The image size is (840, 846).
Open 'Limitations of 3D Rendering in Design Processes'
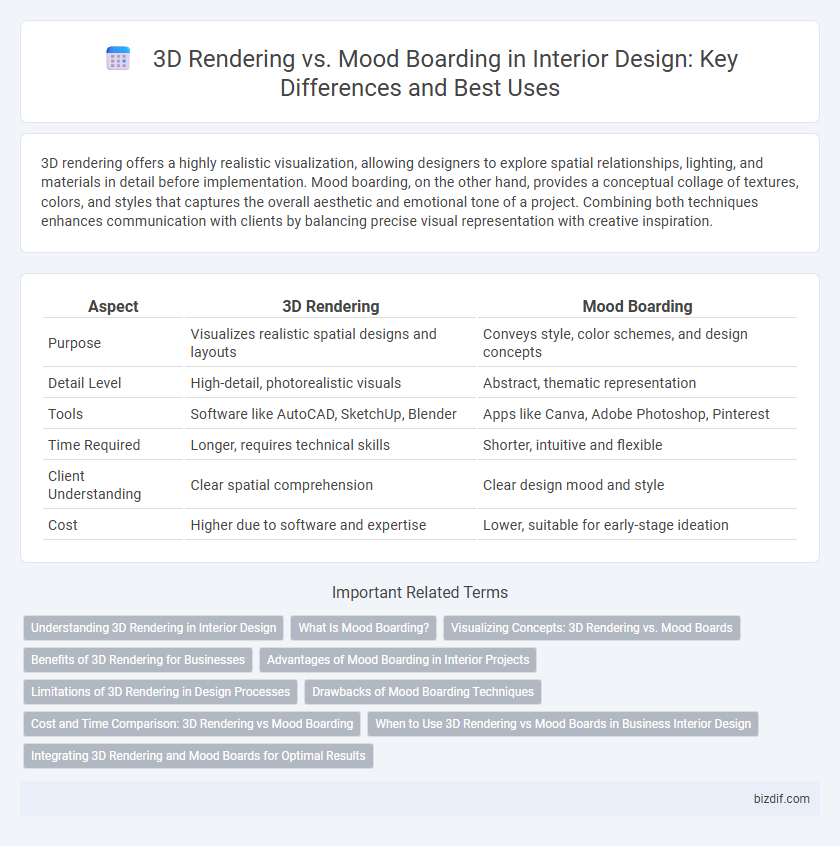pos(160,692)
